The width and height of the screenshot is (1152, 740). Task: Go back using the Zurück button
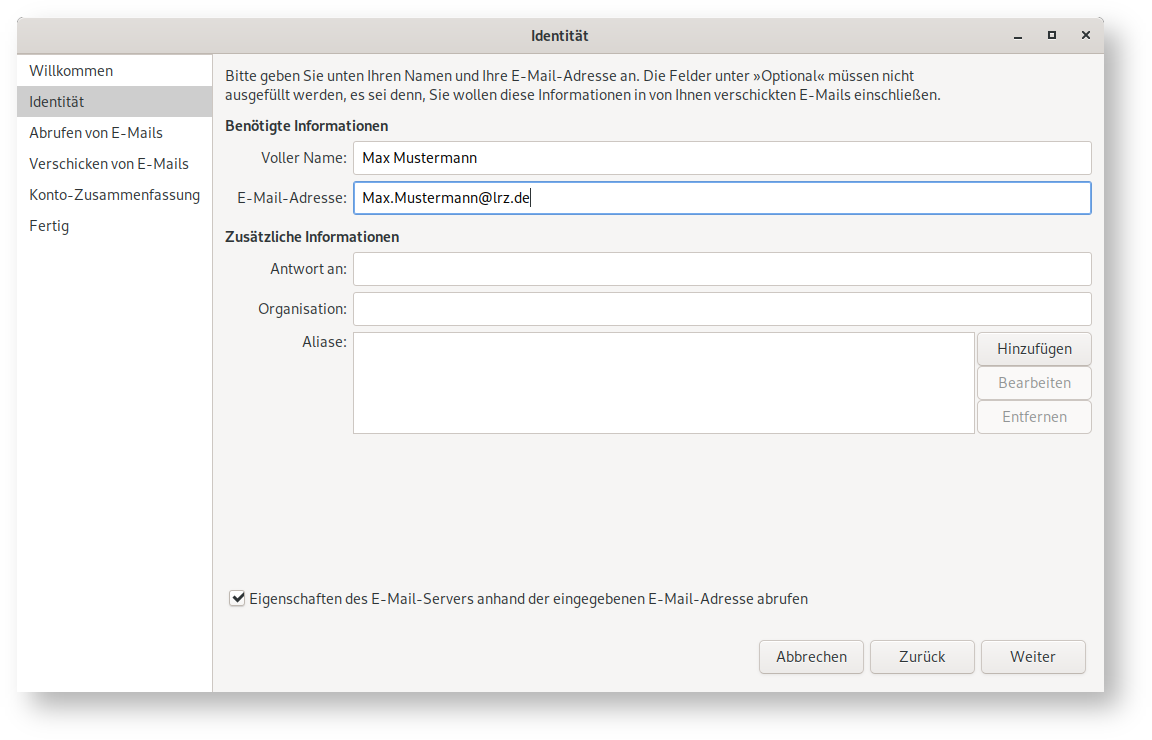[922, 657]
